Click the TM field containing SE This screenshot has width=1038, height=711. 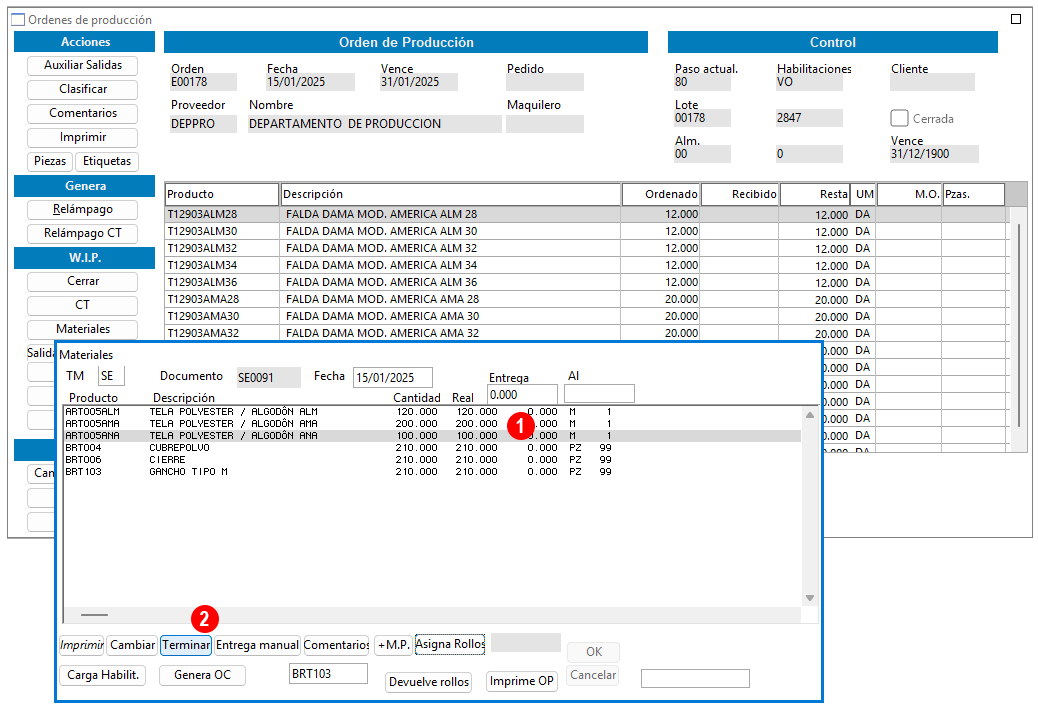click(111, 377)
